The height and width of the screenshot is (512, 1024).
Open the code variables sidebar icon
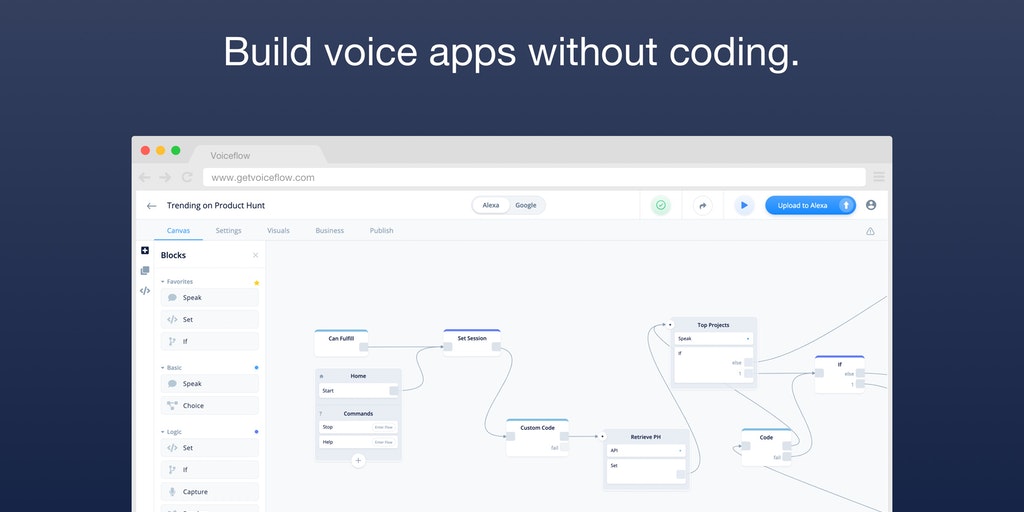click(x=145, y=291)
